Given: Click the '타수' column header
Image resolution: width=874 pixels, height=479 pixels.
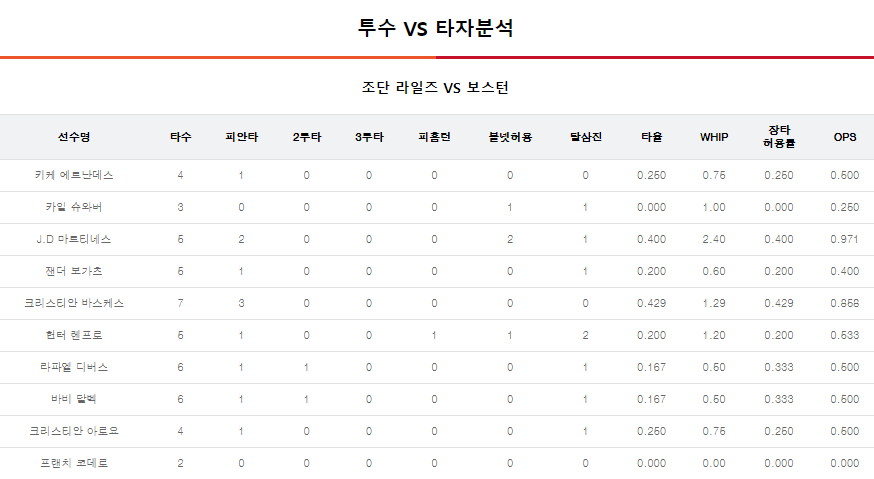Looking at the screenshot, I should tap(181, 137).
